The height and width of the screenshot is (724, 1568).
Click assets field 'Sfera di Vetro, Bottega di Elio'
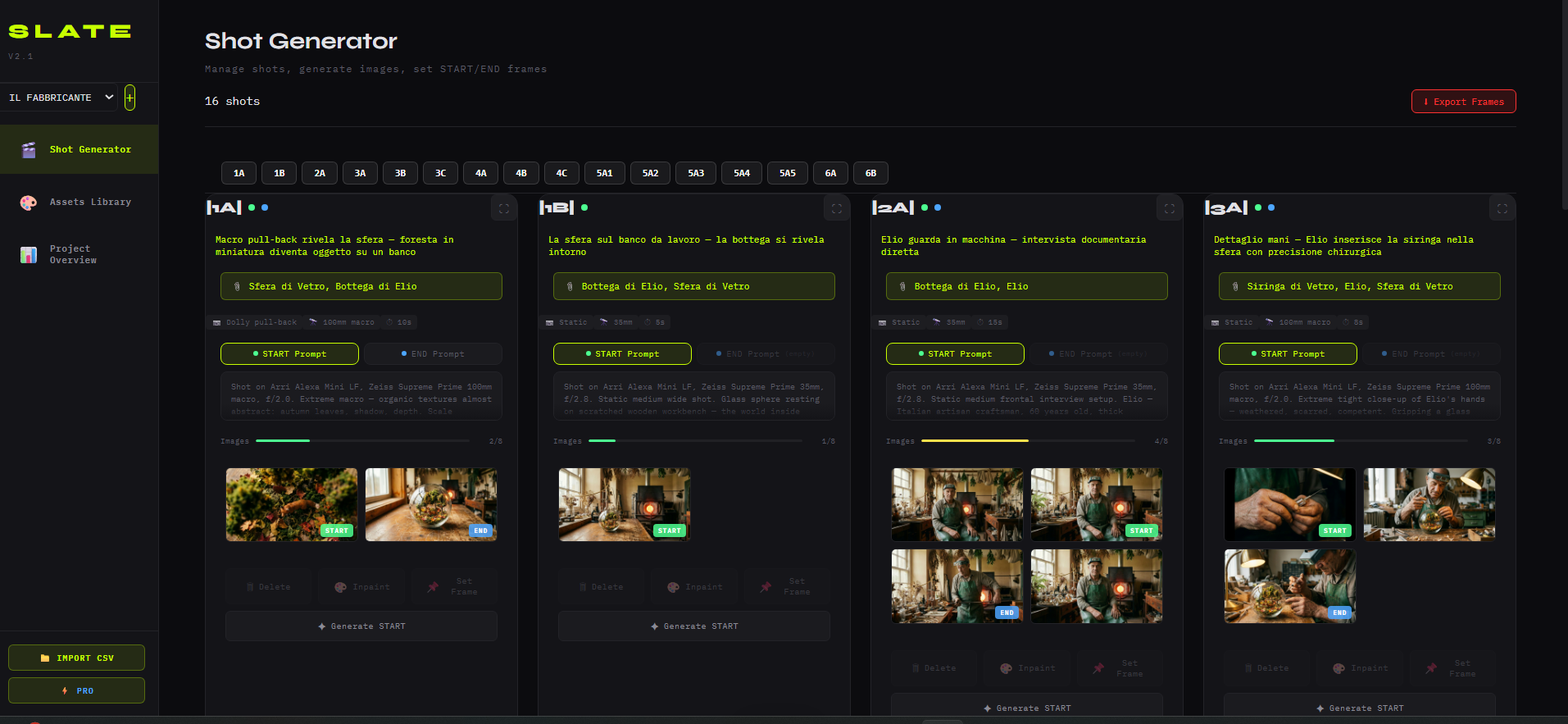[361, 286]
